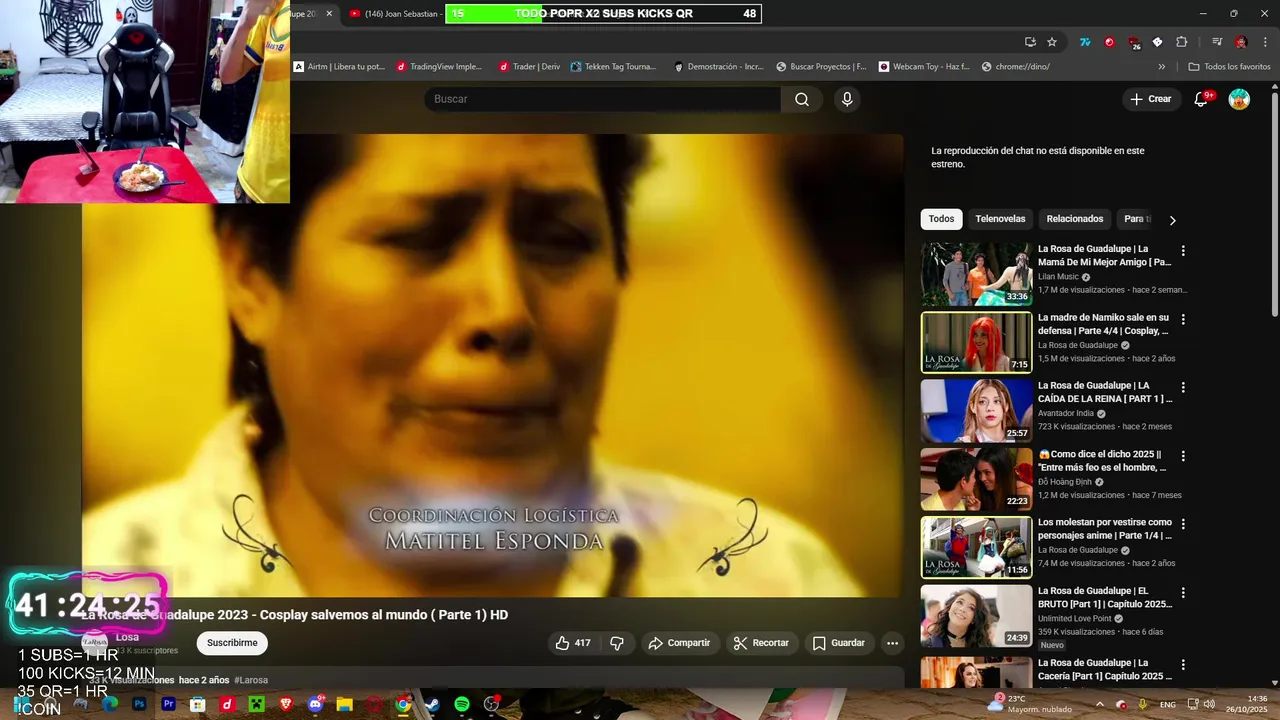Click the Avantador India channel name
This screenshot has height=720, width=1280.
(1065, 413)
